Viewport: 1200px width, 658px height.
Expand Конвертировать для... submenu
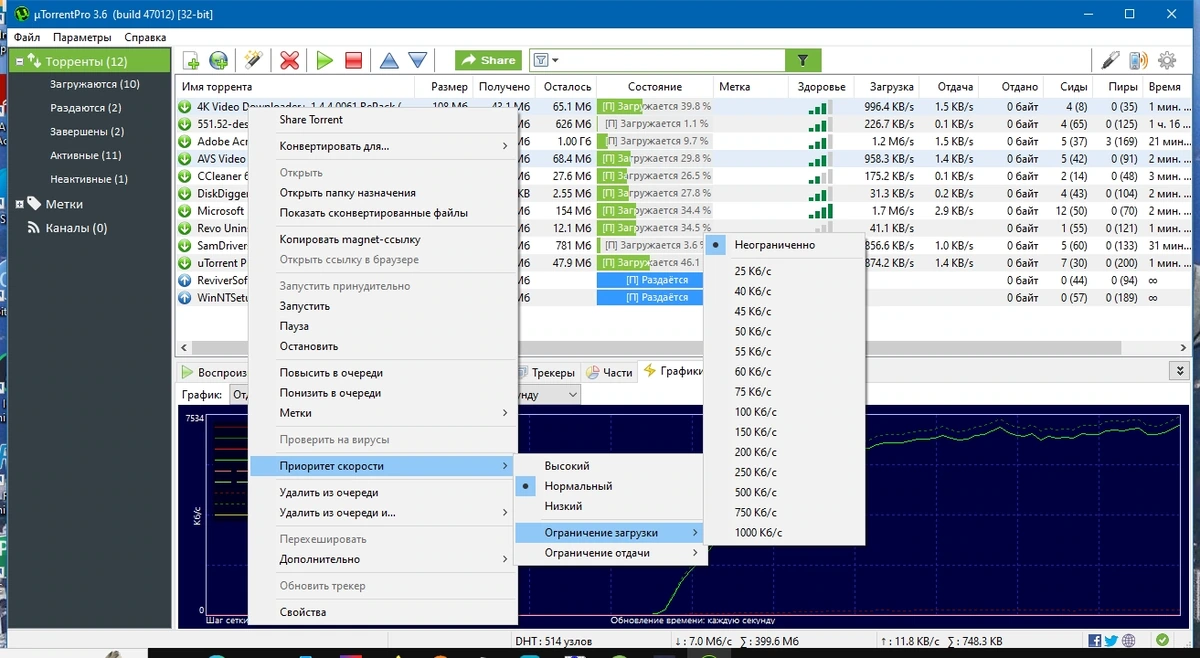(382, 146)
